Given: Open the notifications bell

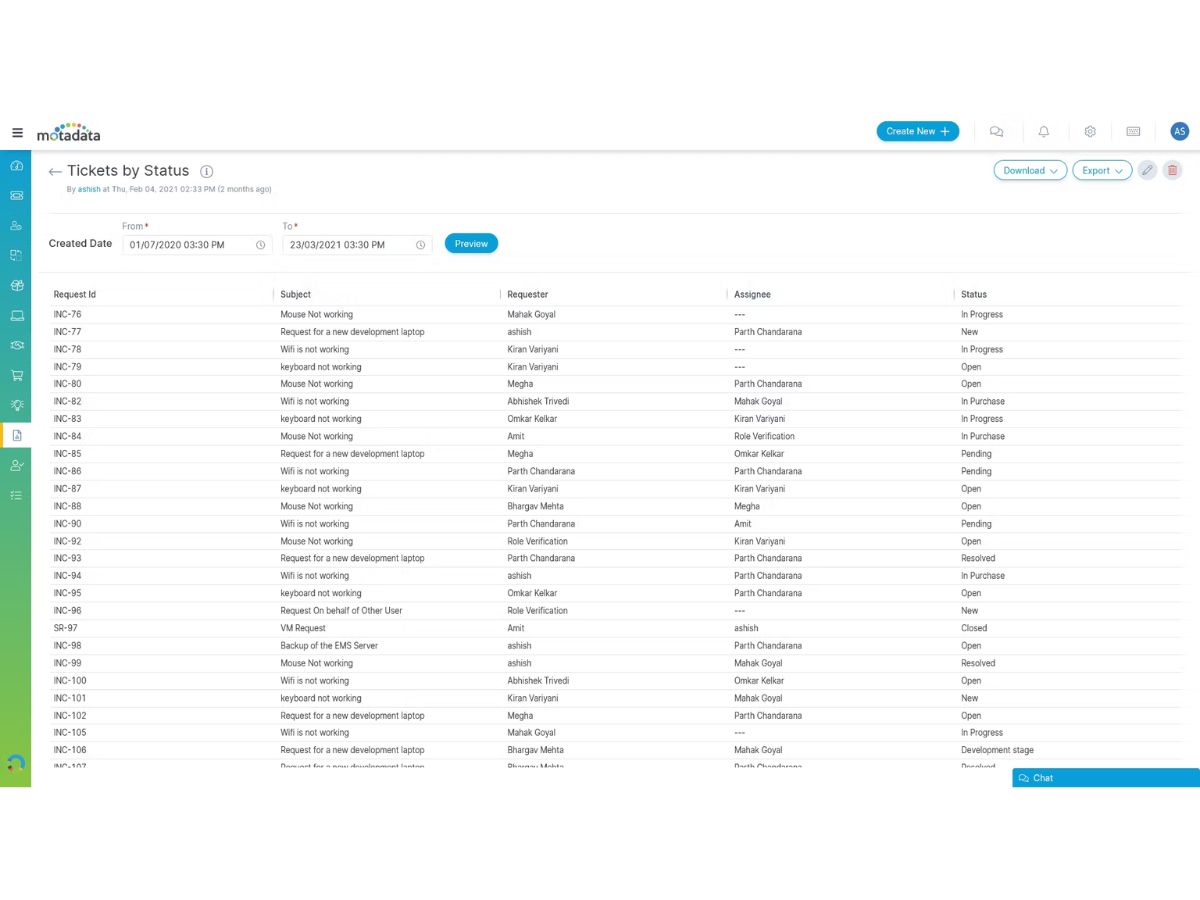Looking at the screenshot, I should [1044, 131].
